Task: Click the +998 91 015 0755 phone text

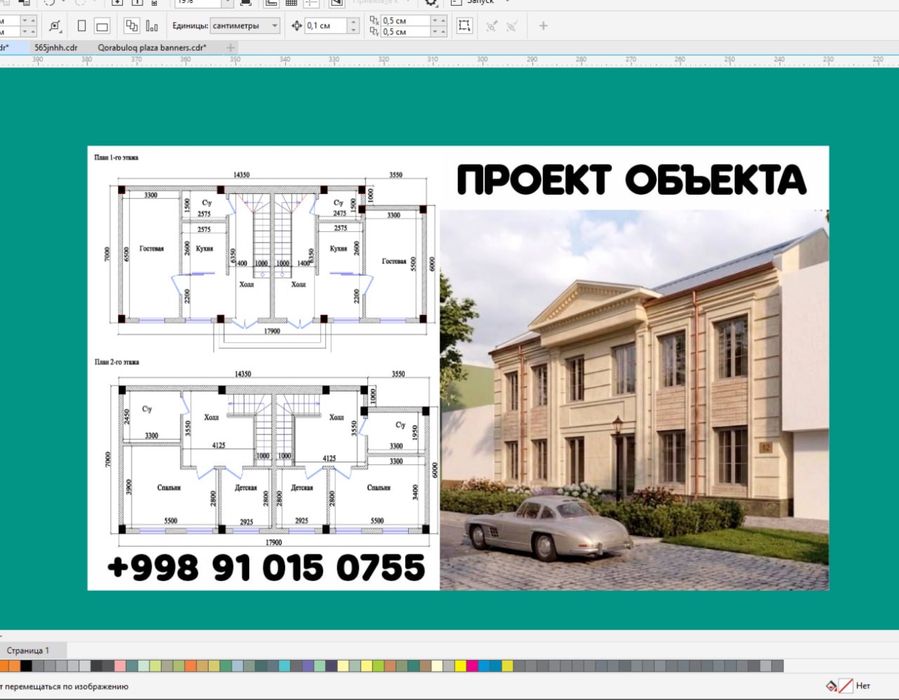Action: [267, 568]
